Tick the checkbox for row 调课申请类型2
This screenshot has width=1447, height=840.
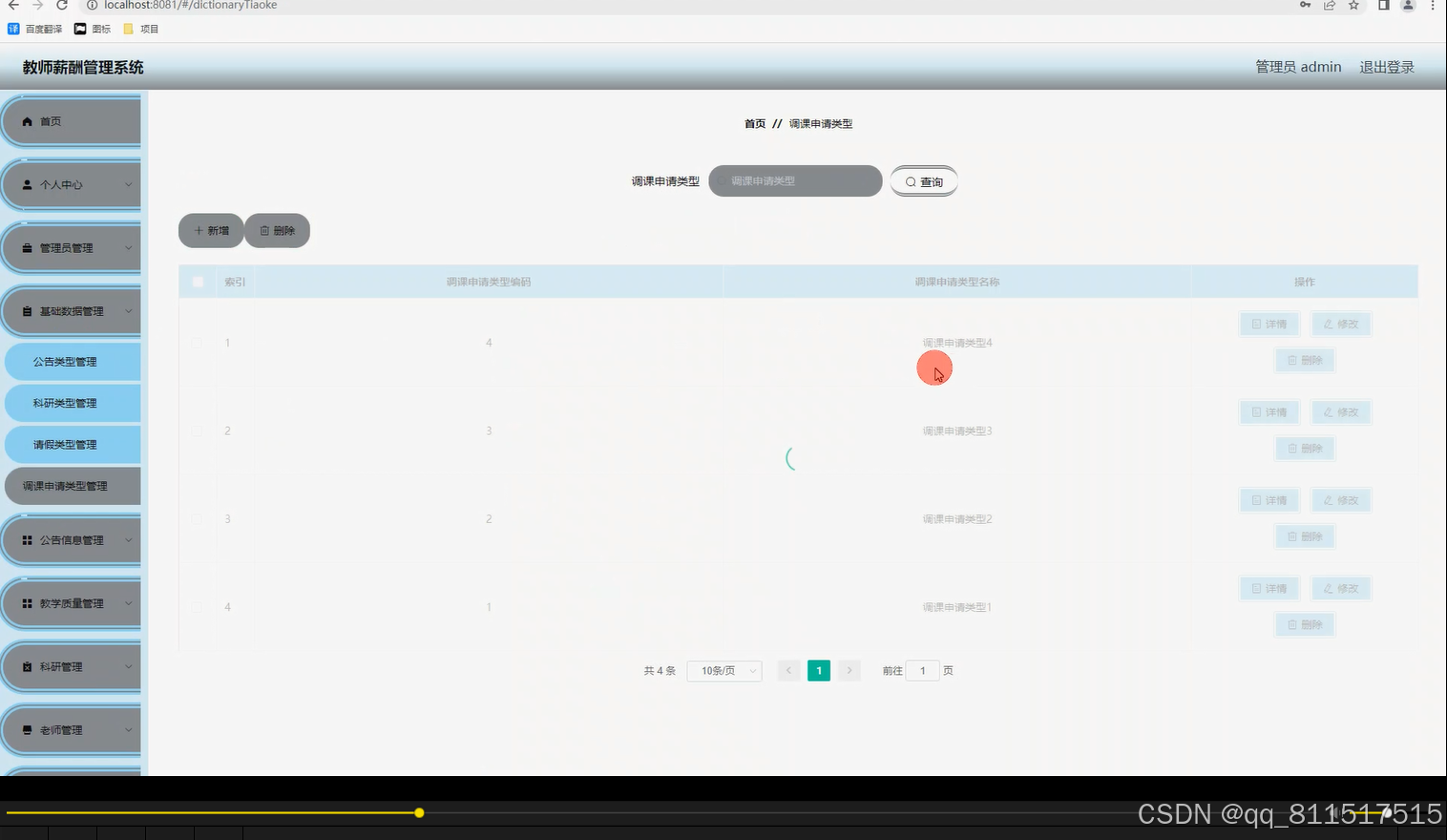pos(197,518)
